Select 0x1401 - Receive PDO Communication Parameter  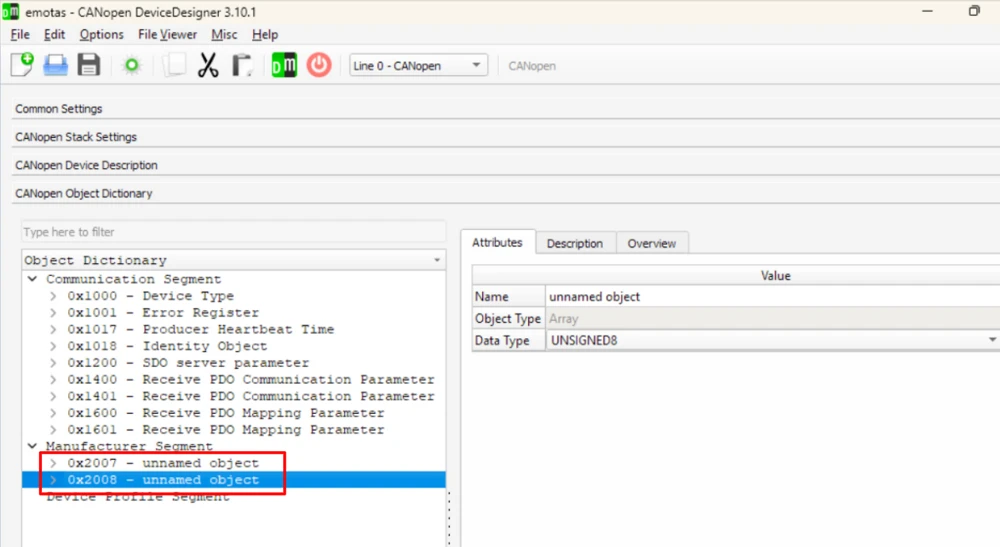[251, 396]
